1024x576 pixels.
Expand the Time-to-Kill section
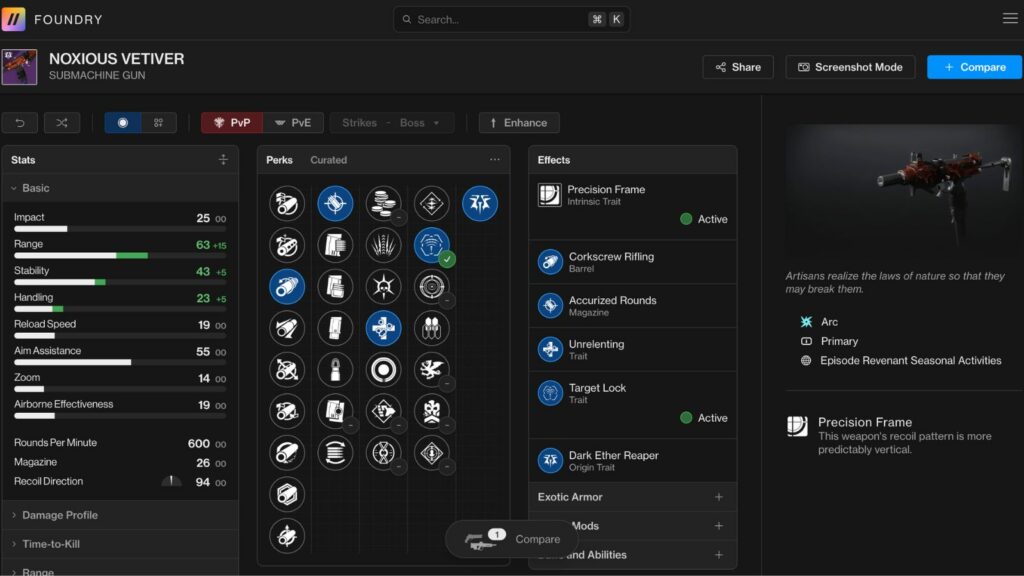pyautogui.click(x=120, y=544)
